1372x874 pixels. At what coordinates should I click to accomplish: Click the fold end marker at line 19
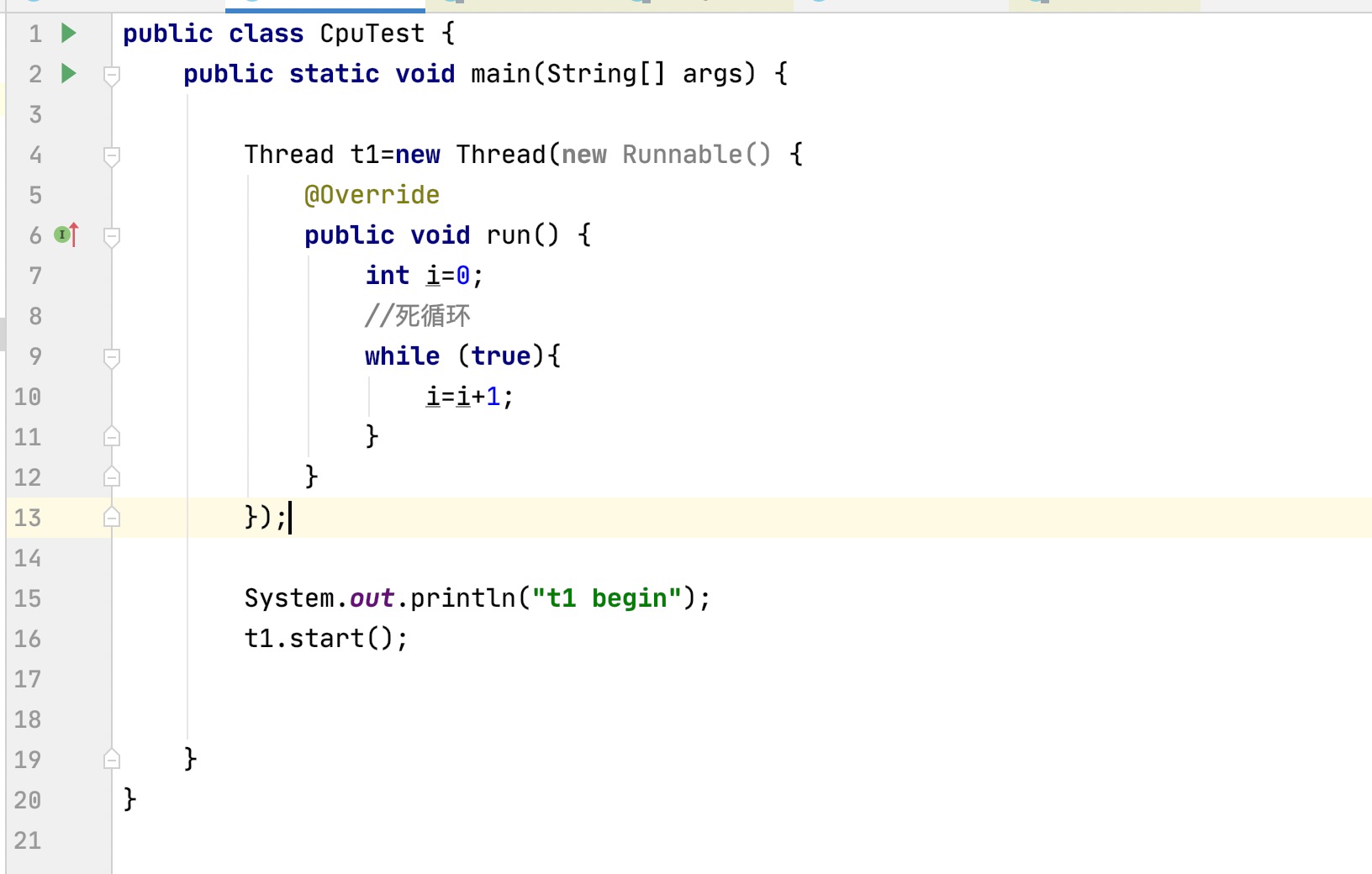[112, 759]
